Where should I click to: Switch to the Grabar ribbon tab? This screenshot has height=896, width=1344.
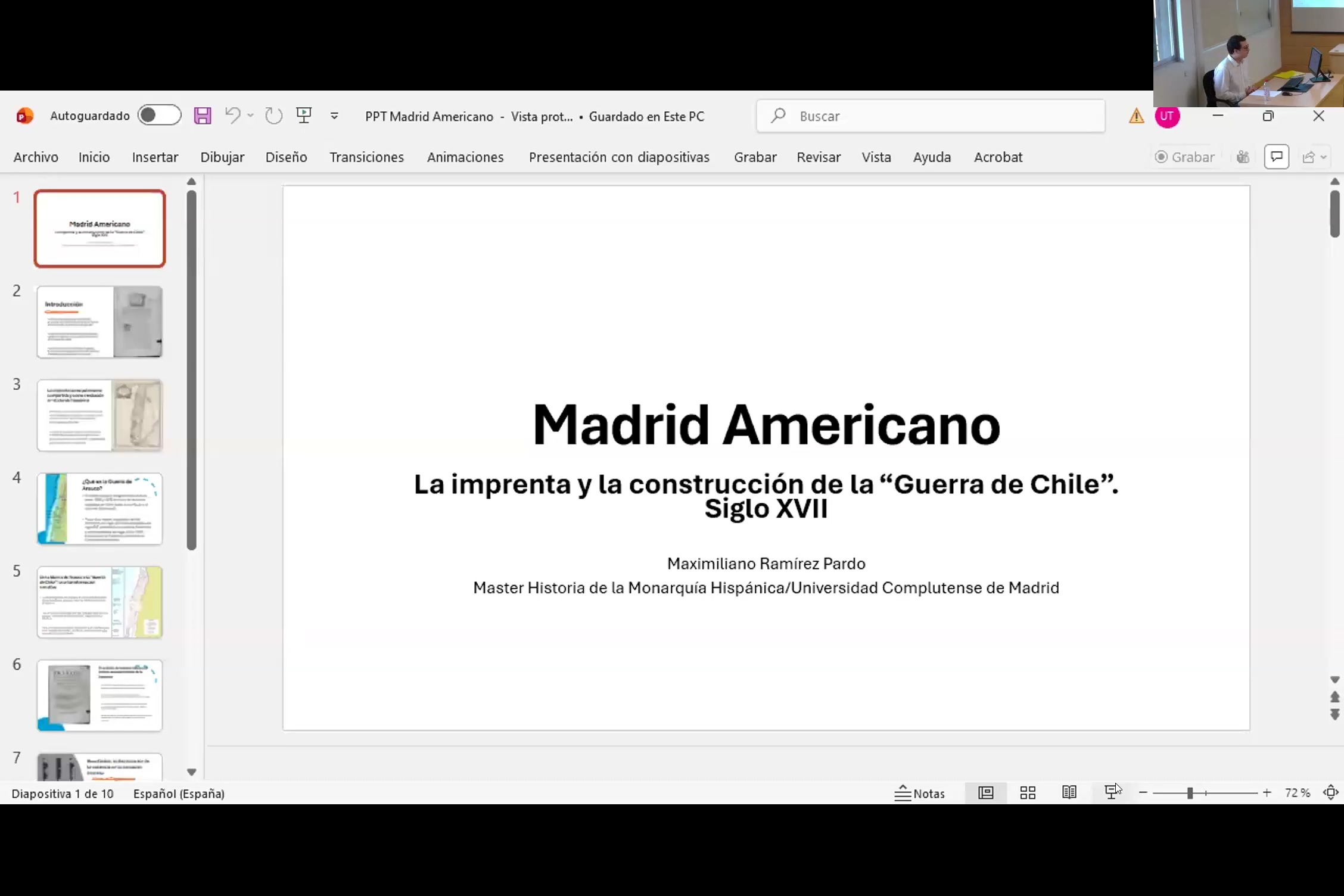(755, 157)
